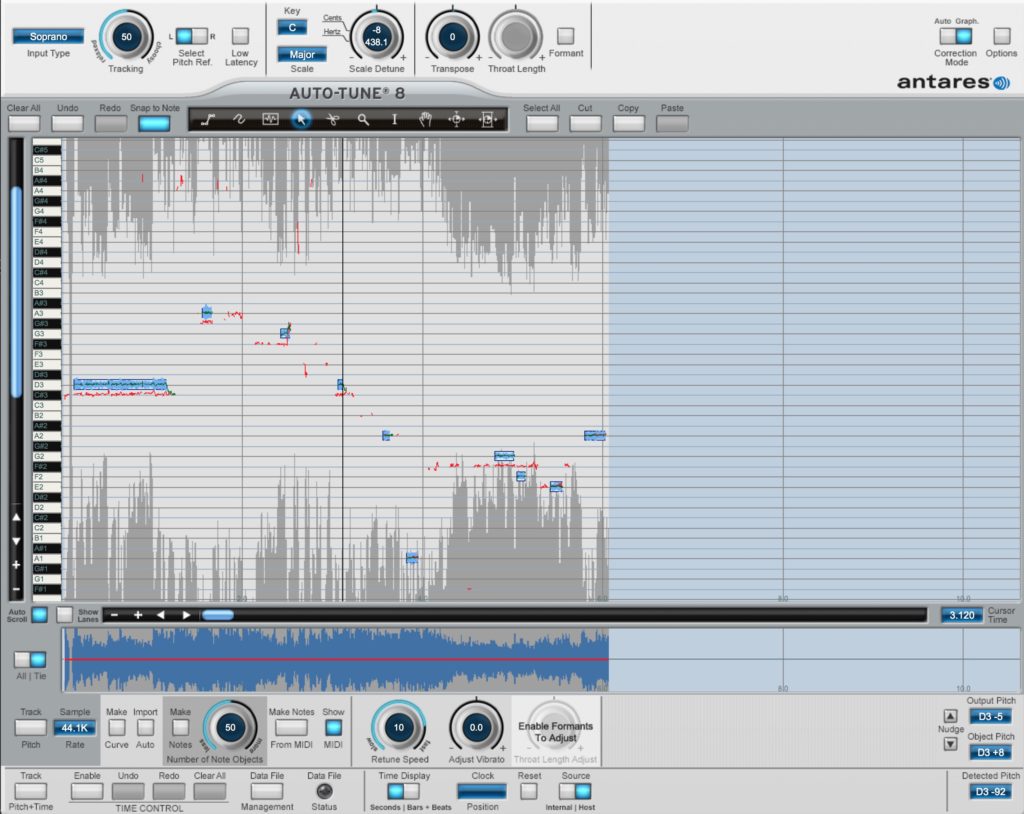Click the horizontal zoom in plus icon

tap(138, 615)
